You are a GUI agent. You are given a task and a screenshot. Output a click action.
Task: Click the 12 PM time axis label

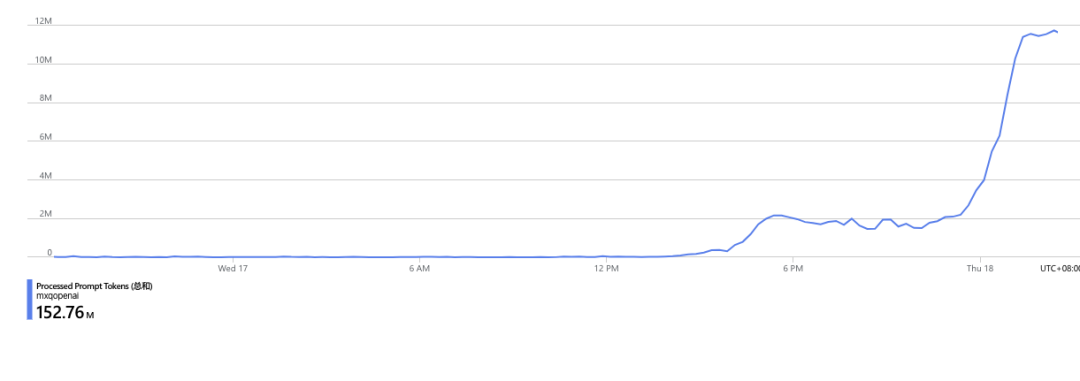(605, 268)
